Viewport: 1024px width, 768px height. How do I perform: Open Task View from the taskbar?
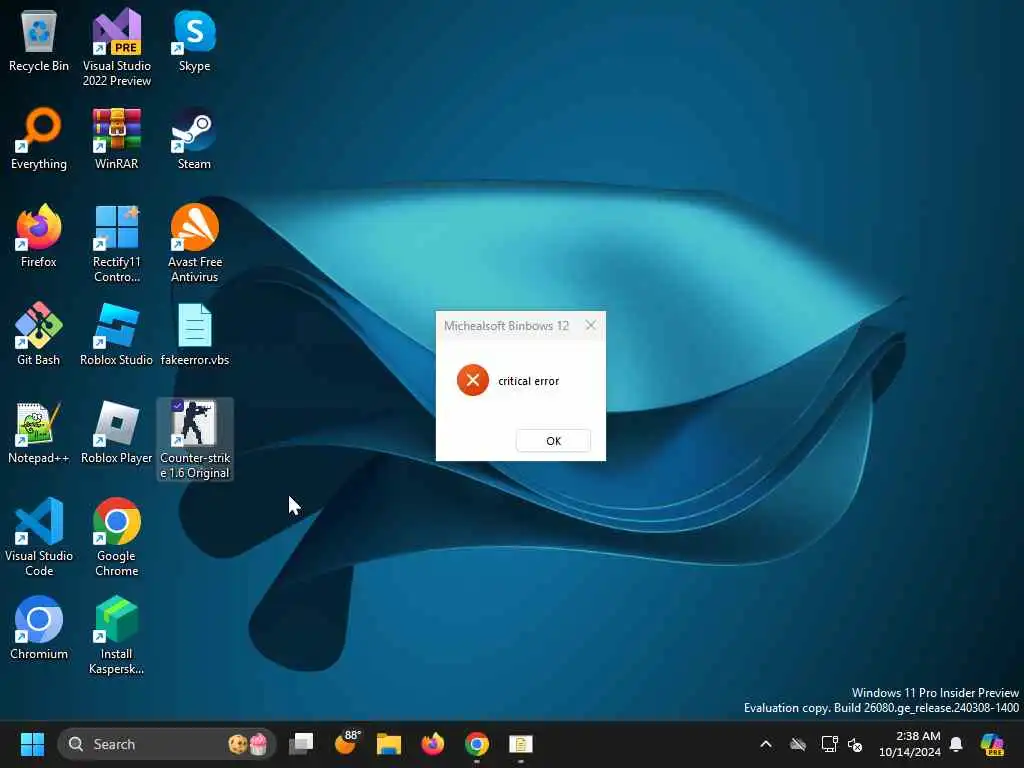[301, 744]
